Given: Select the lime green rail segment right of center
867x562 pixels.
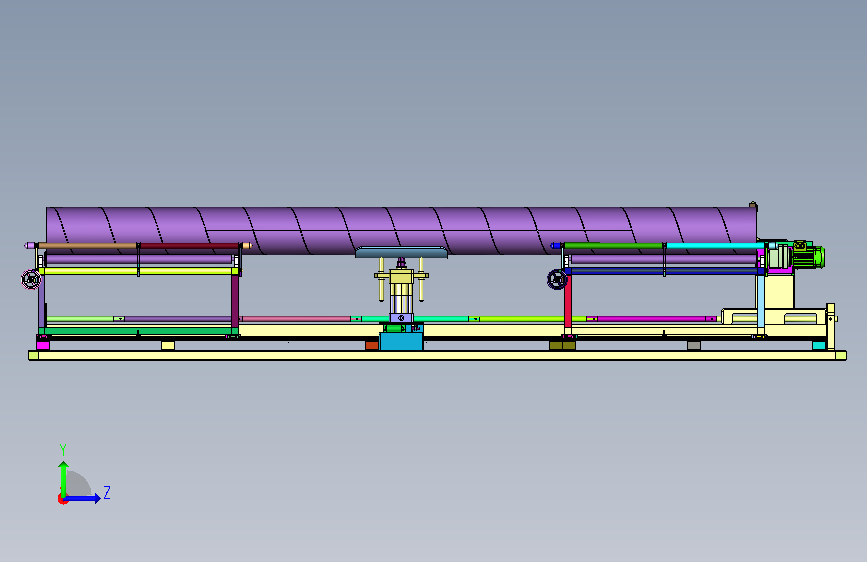Looking at the screenshot, I should click(x=533, y=319).
